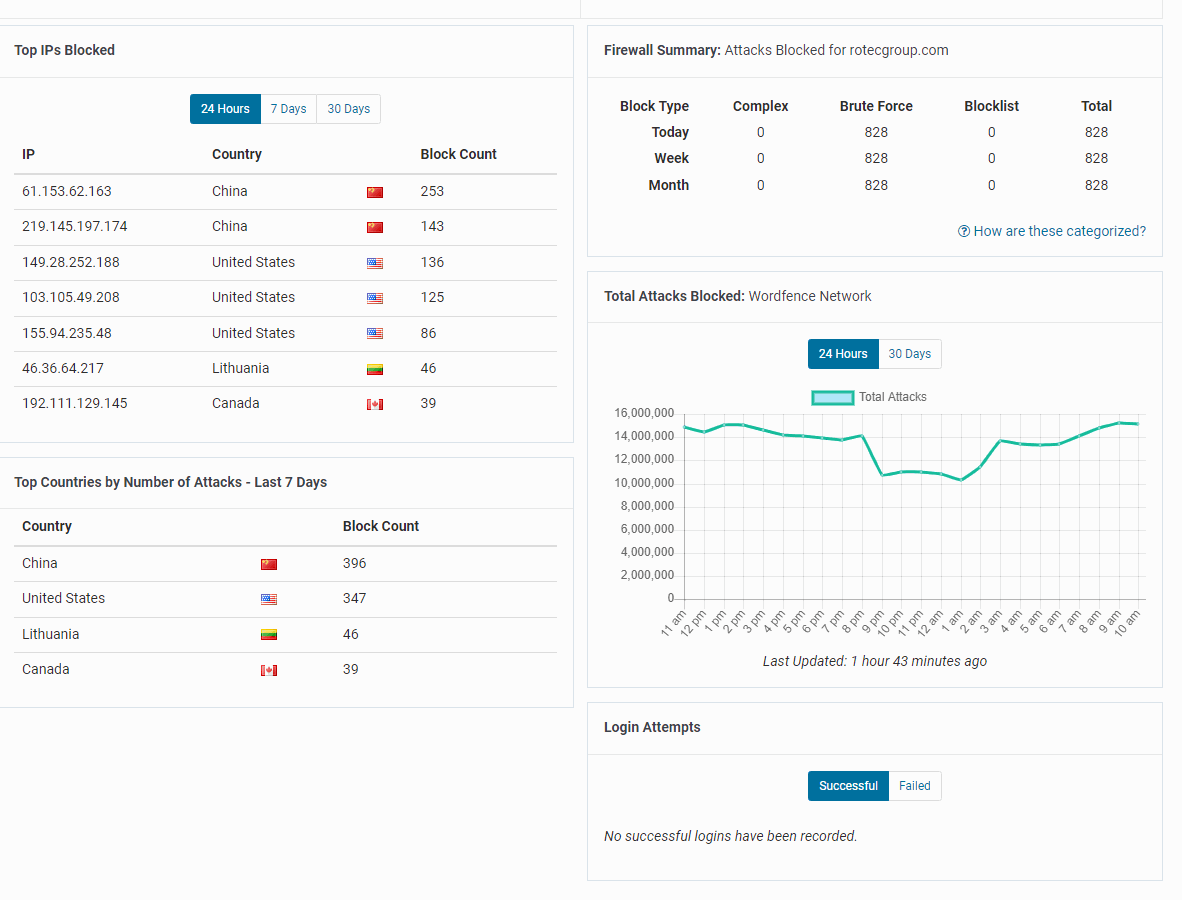
Task: Click Canada flag in Top Countries table
Action: [x=269, y=670]
